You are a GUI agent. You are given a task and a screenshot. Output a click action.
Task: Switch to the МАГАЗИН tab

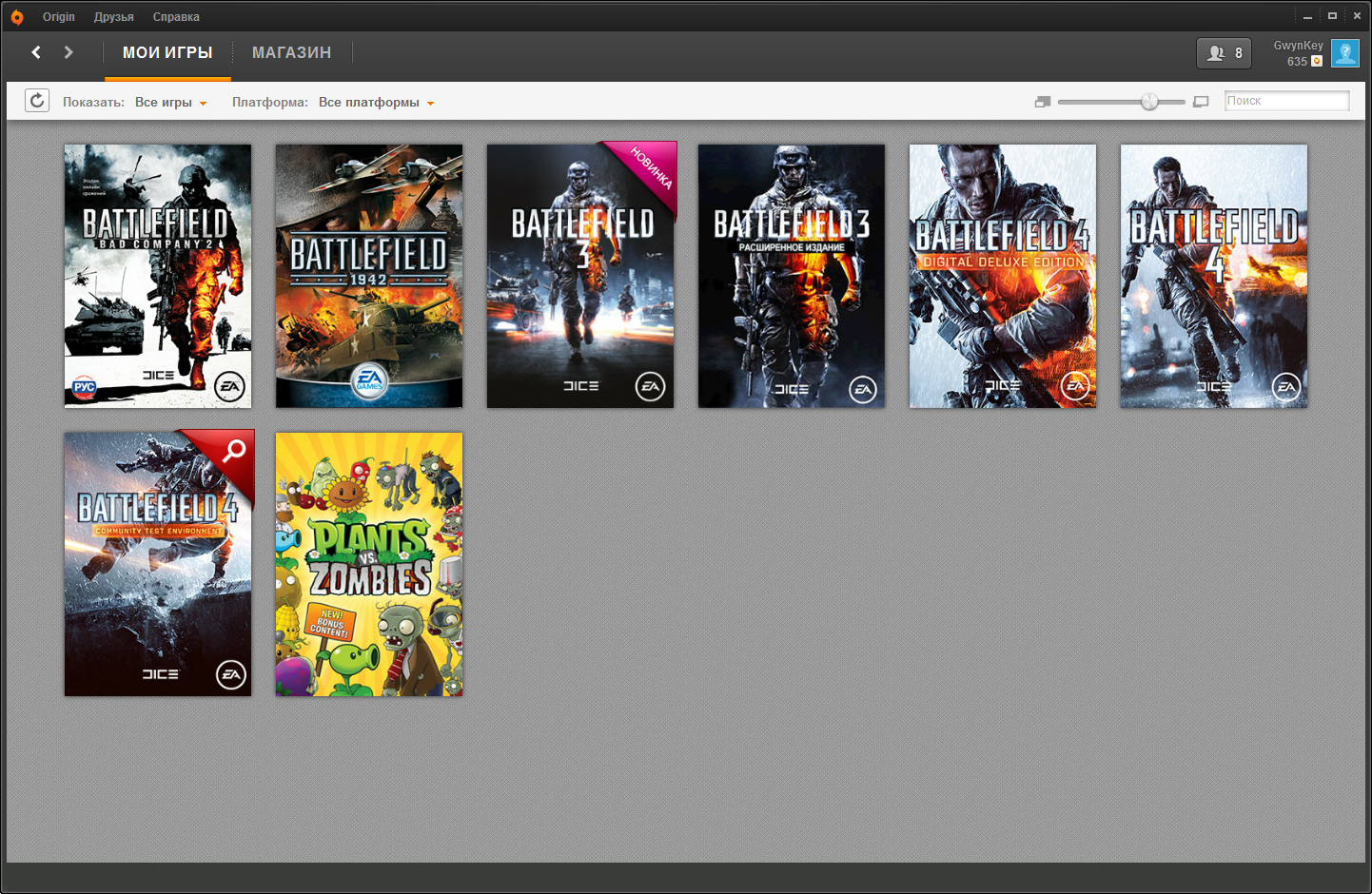(x=291, y=53)
